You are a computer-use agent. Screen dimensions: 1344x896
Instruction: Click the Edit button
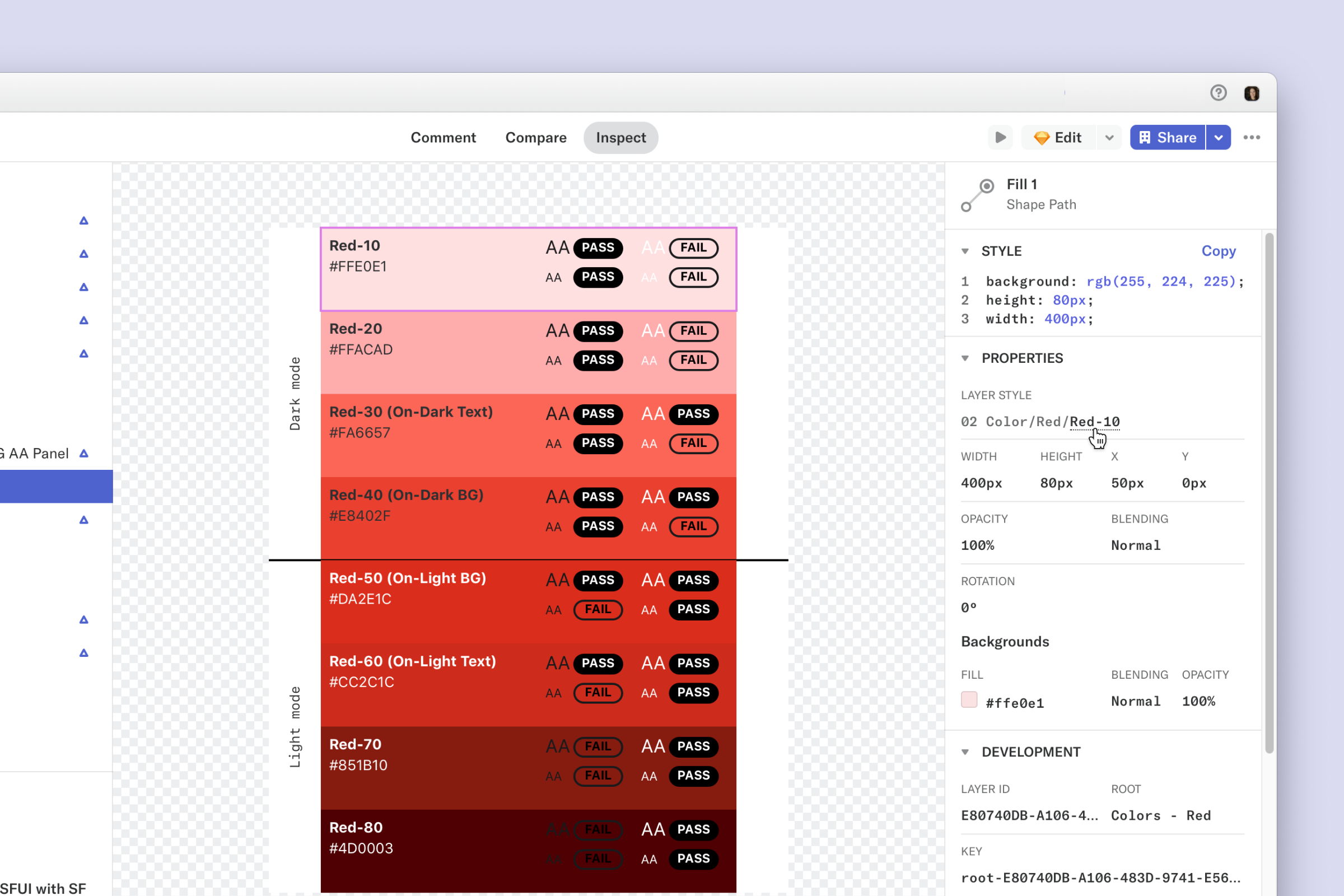1059,138
